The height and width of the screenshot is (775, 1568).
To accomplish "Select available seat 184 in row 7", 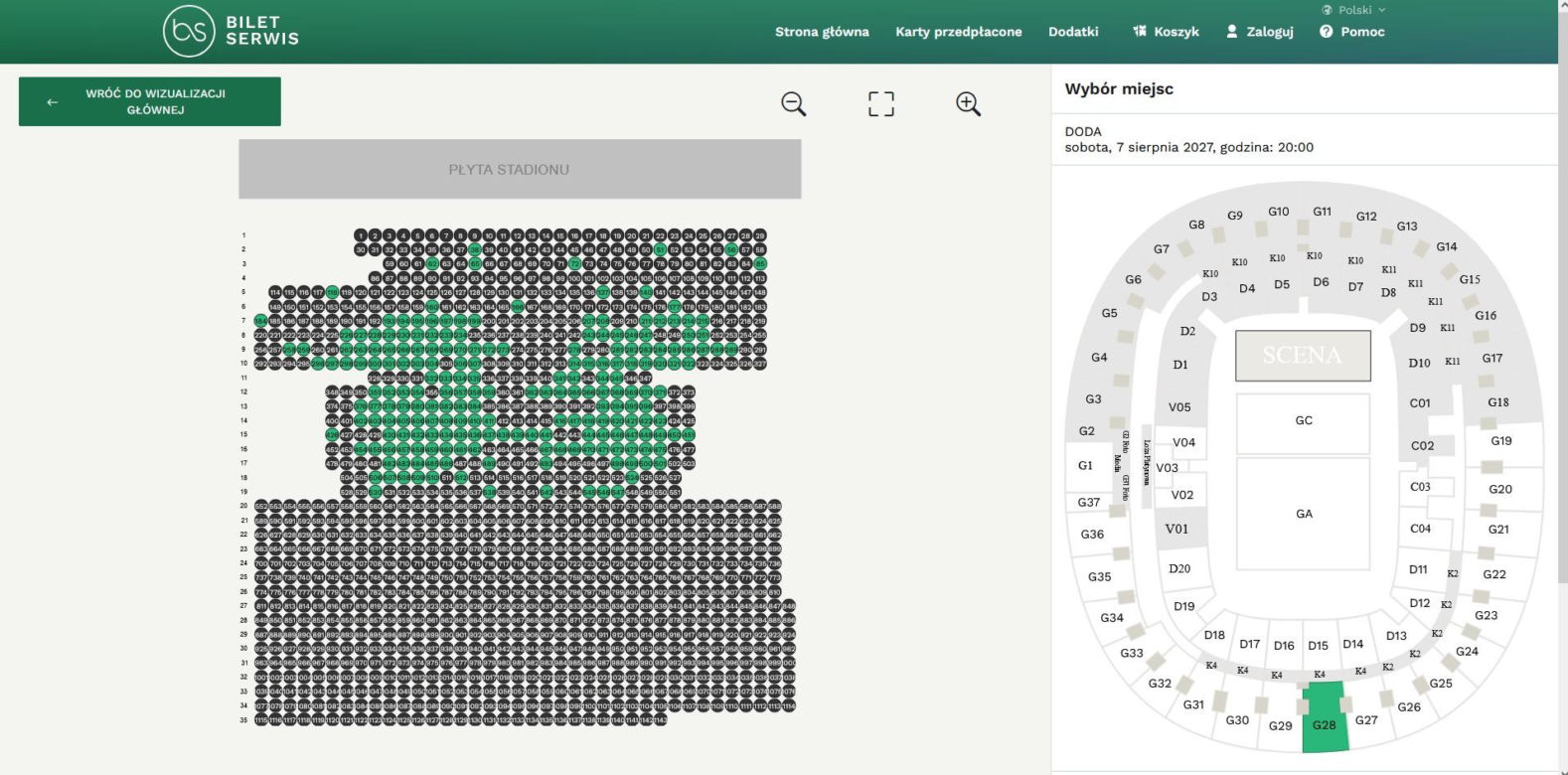I will pos(260,321).
